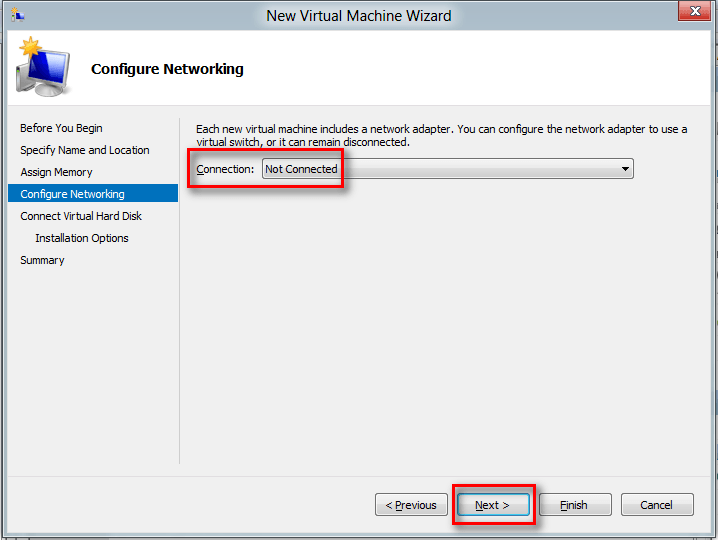This screenshot has height=540, width=718.
Task: Click the virtual machine monitor icon in header
Action: [42, 69]
